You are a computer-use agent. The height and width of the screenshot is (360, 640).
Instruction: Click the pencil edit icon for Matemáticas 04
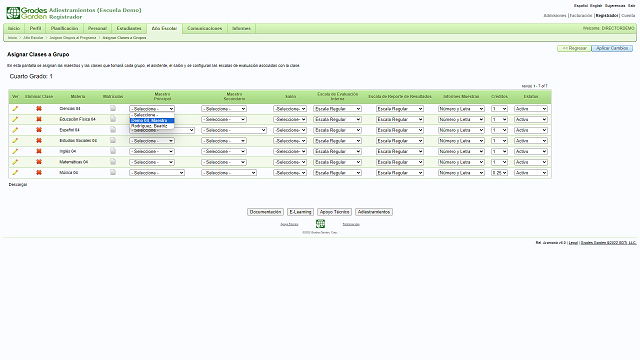pos(15,162)
